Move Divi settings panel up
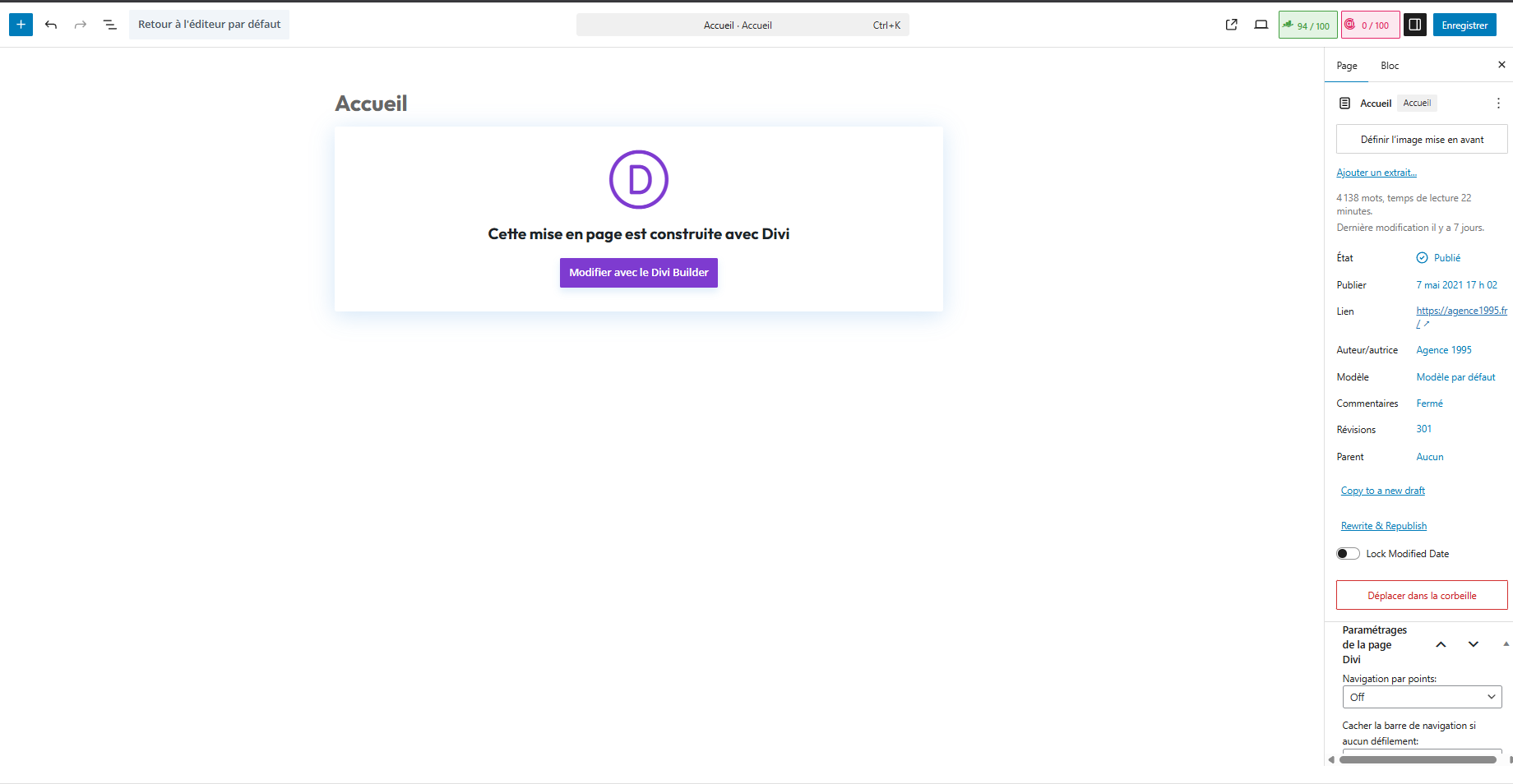The height and width of the screenshot is (784, 1513). [1441, 644]
